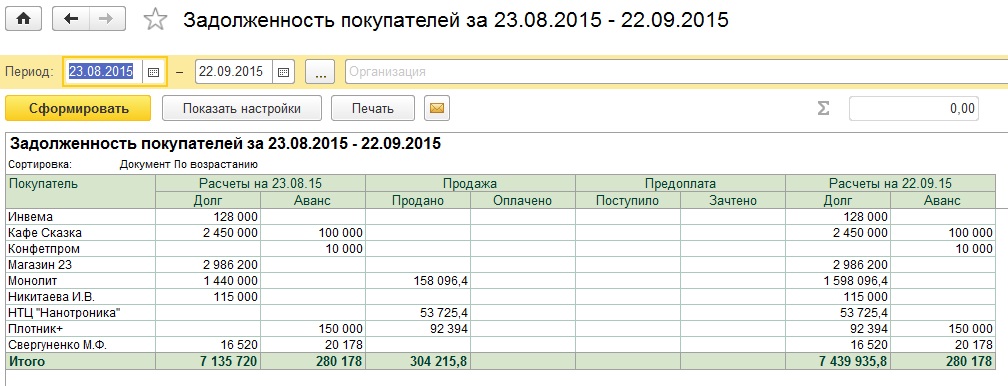The width and height of the screenshot is (1008, 386).
Task: Select the Монолит customer cell
Action: pos(81,280)
